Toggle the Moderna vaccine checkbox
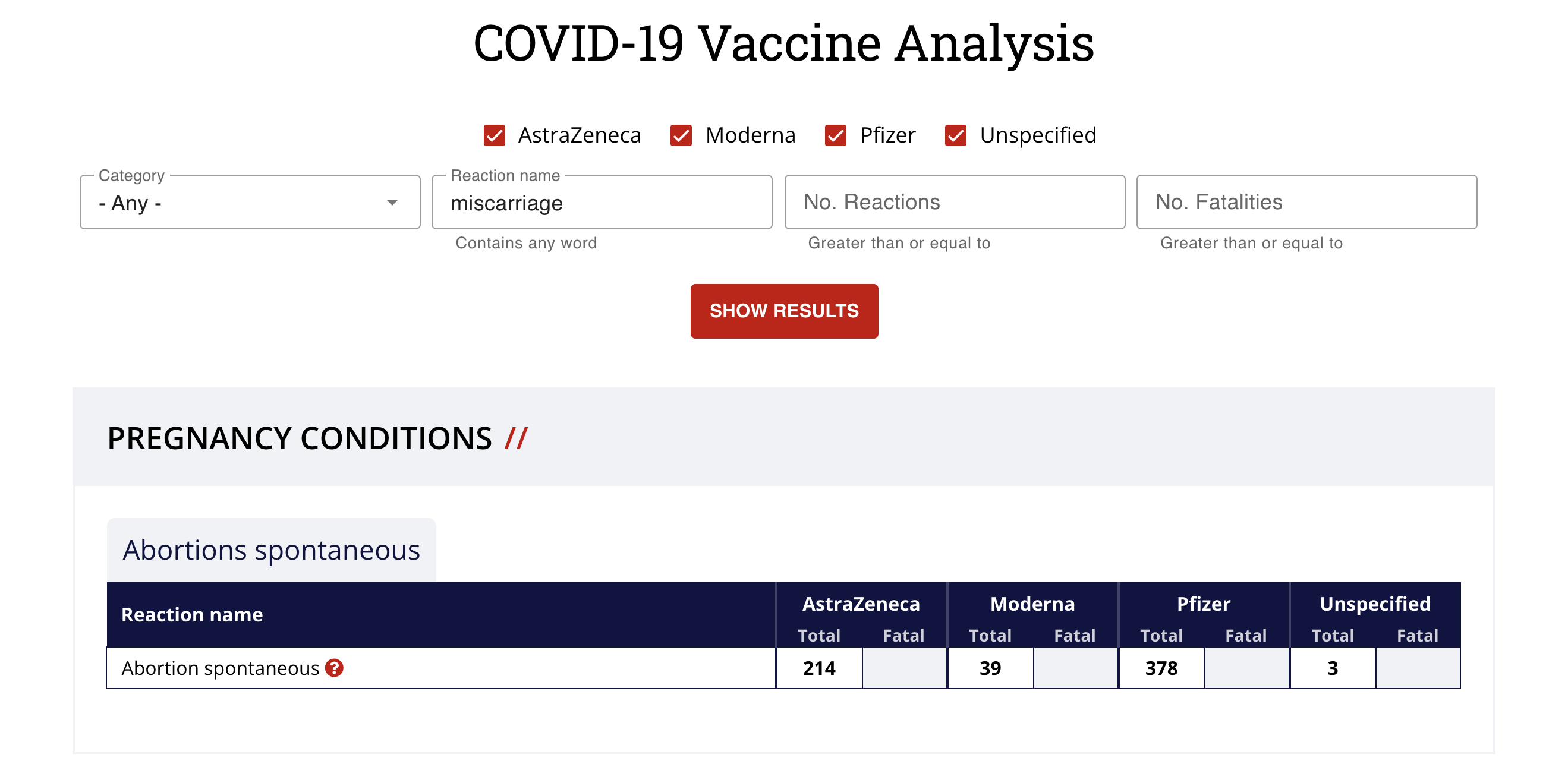Viewport: 1568px width, 783px height. pyautogui.click(x=681, y=135)
